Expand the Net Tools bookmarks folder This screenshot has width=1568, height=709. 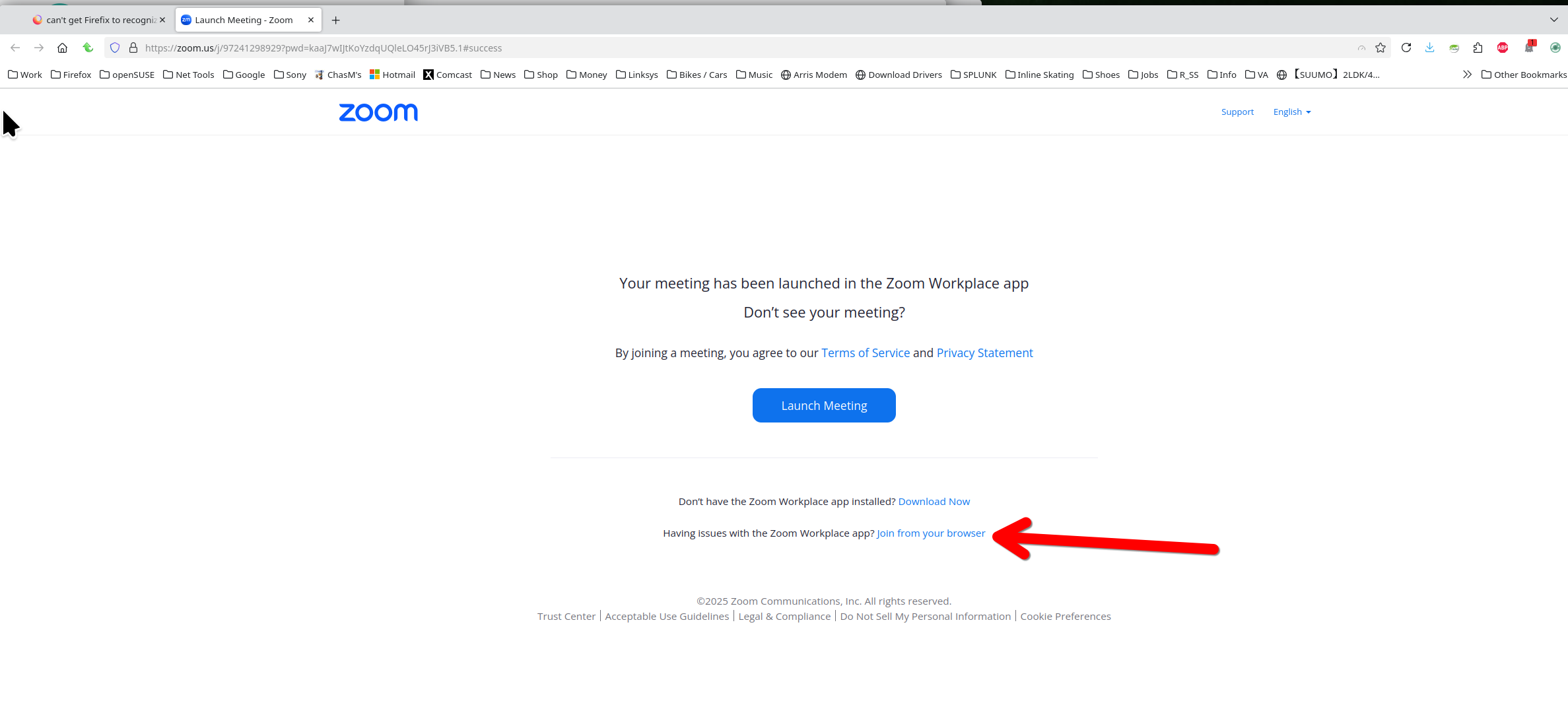pos(189,75)
